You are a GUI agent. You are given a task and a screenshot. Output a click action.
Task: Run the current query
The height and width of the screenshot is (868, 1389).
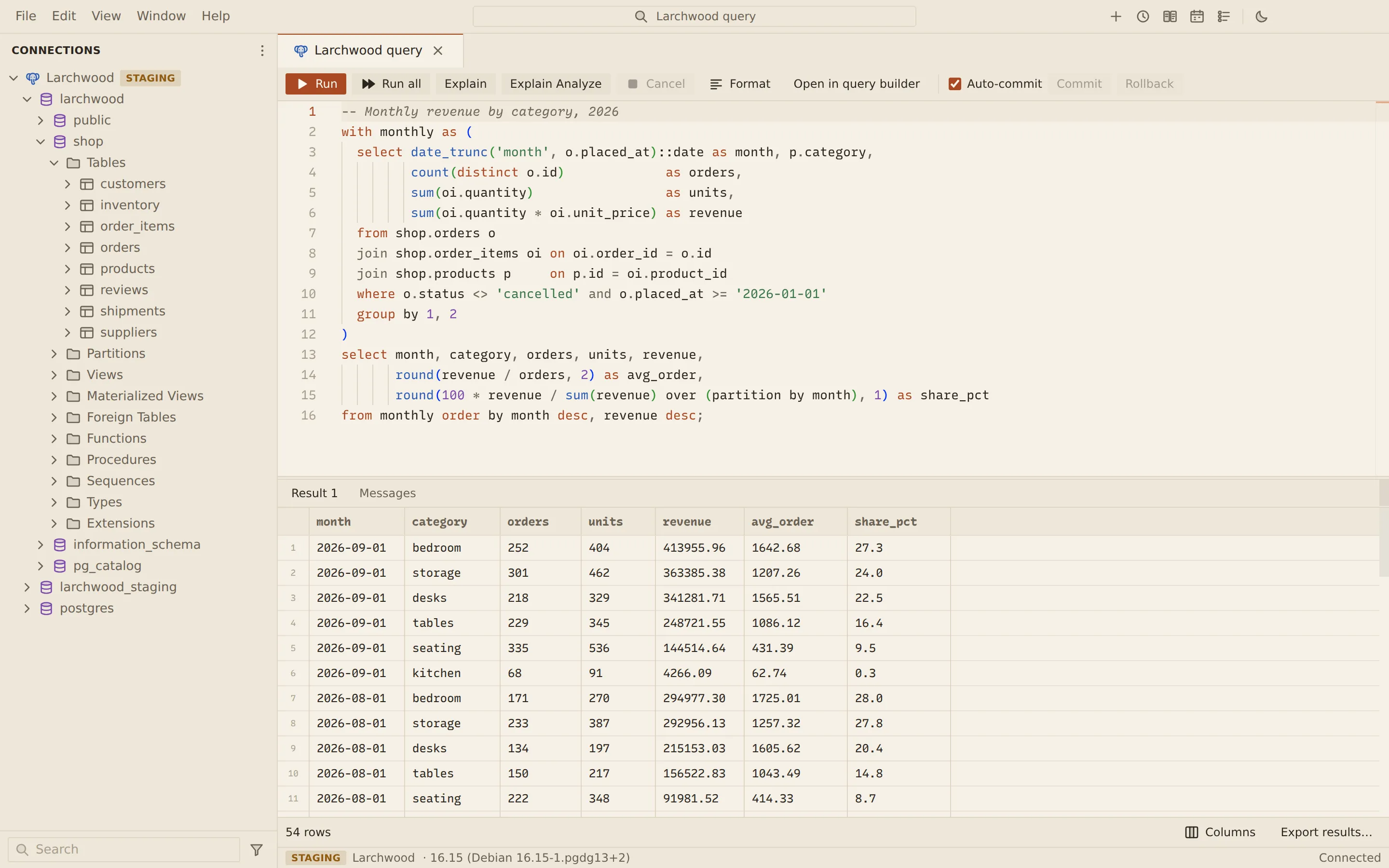[x=316, y=84]
